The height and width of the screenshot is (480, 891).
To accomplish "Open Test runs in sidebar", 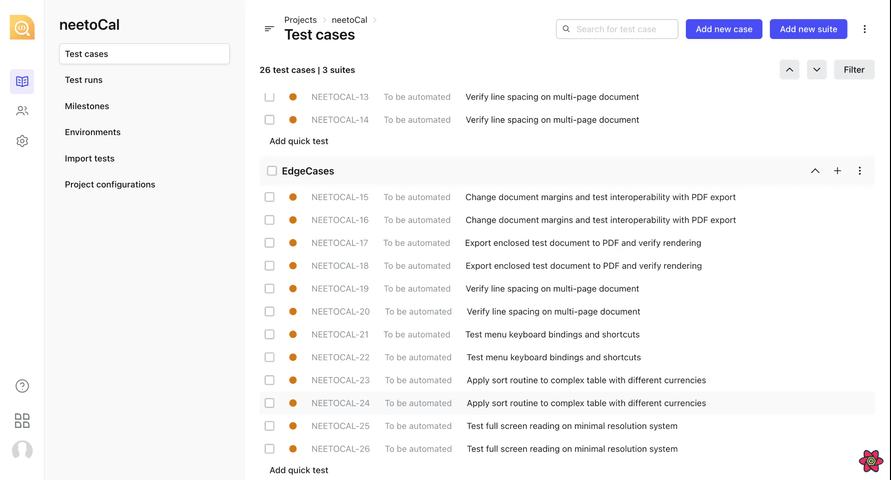I will [x=84, y=80].
